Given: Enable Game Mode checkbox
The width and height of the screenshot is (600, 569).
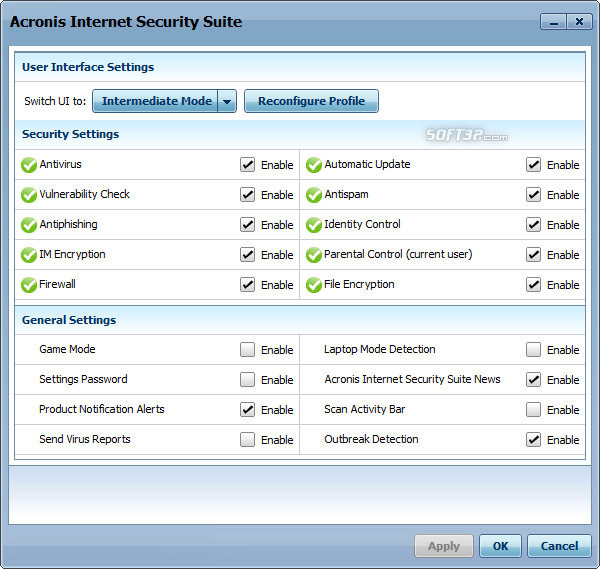Looking at the screenshot, I should [x=248, y=349].
